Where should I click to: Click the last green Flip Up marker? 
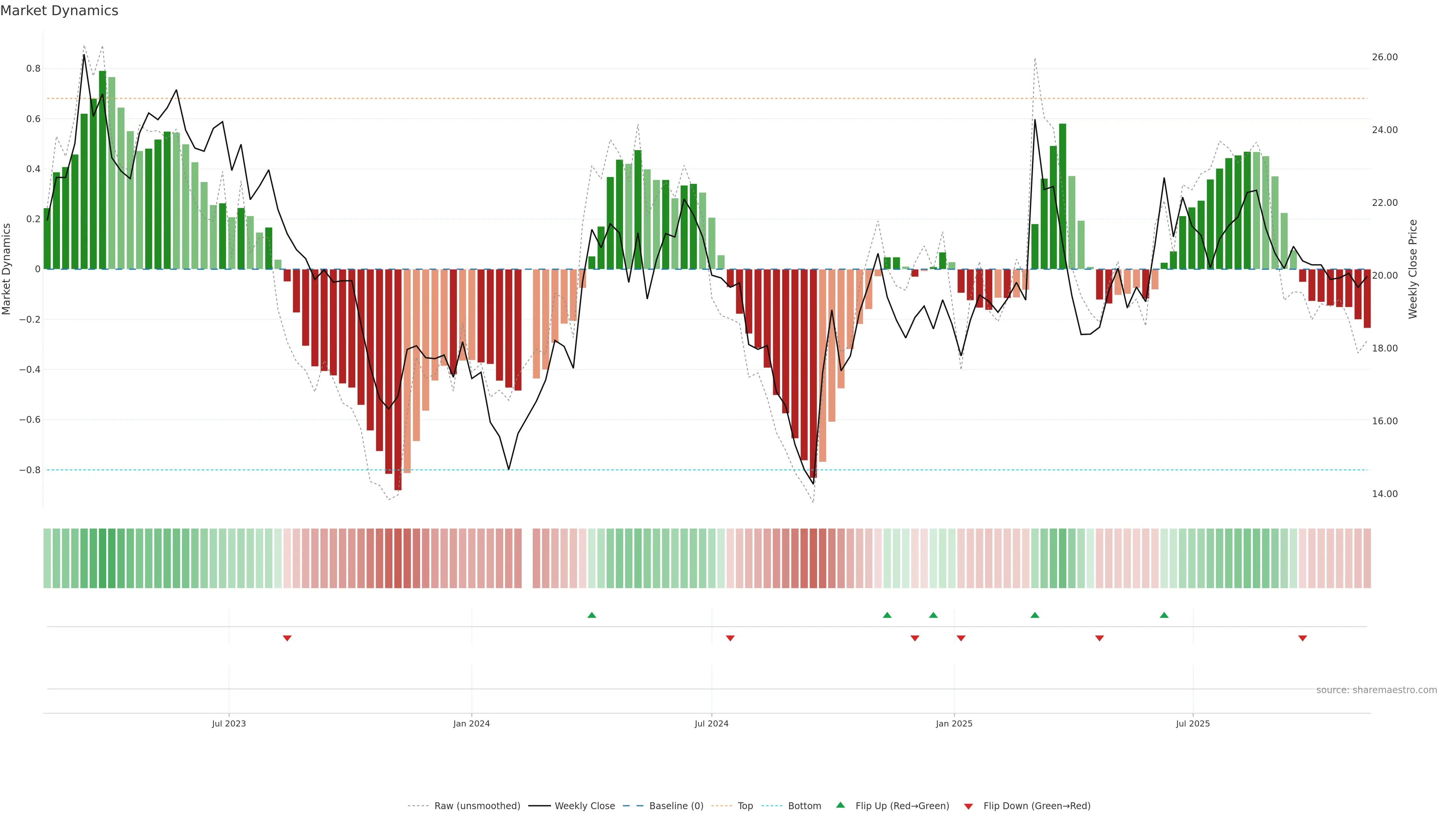pyautogui.click(x=1164, y=615)
